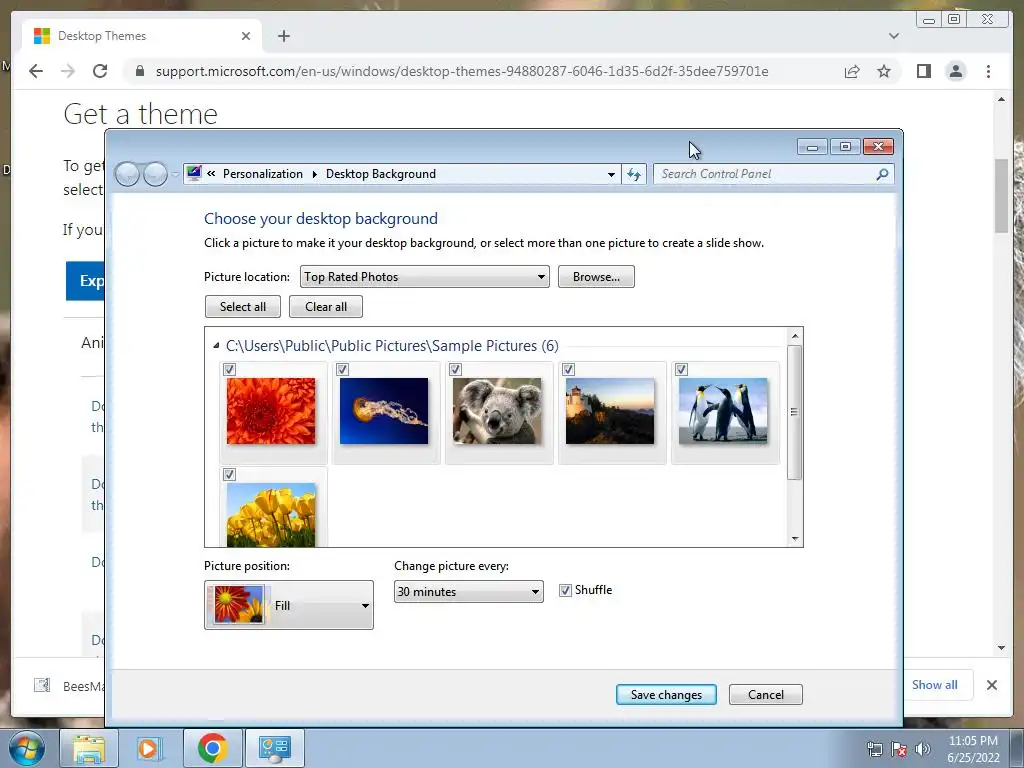Click the Chrome page scrollbar thumb
Image resolution: width=1024 pixels, height=768 pixels.
click(1001, 195)
